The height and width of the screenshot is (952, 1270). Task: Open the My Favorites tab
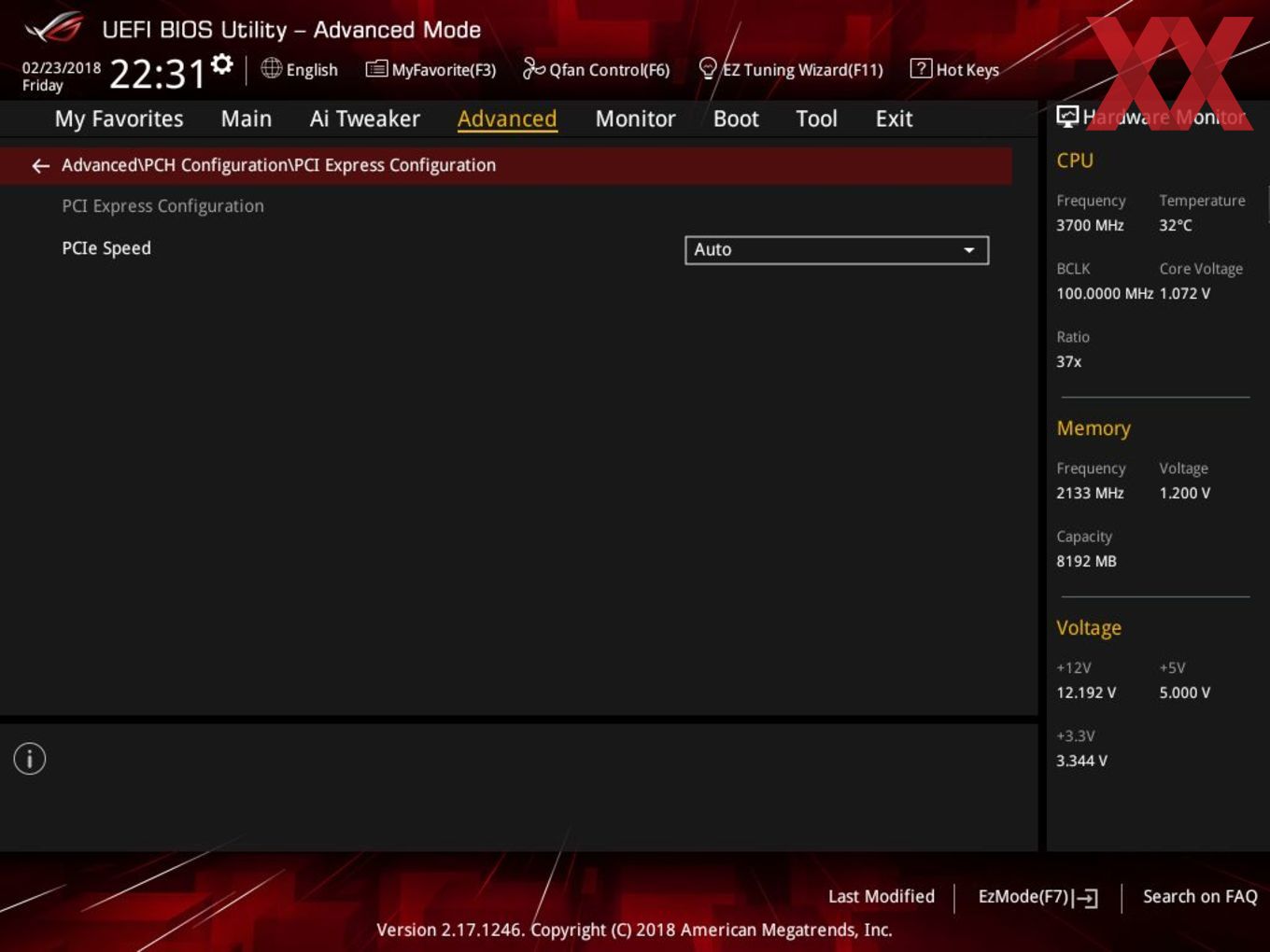click(119, 119)
